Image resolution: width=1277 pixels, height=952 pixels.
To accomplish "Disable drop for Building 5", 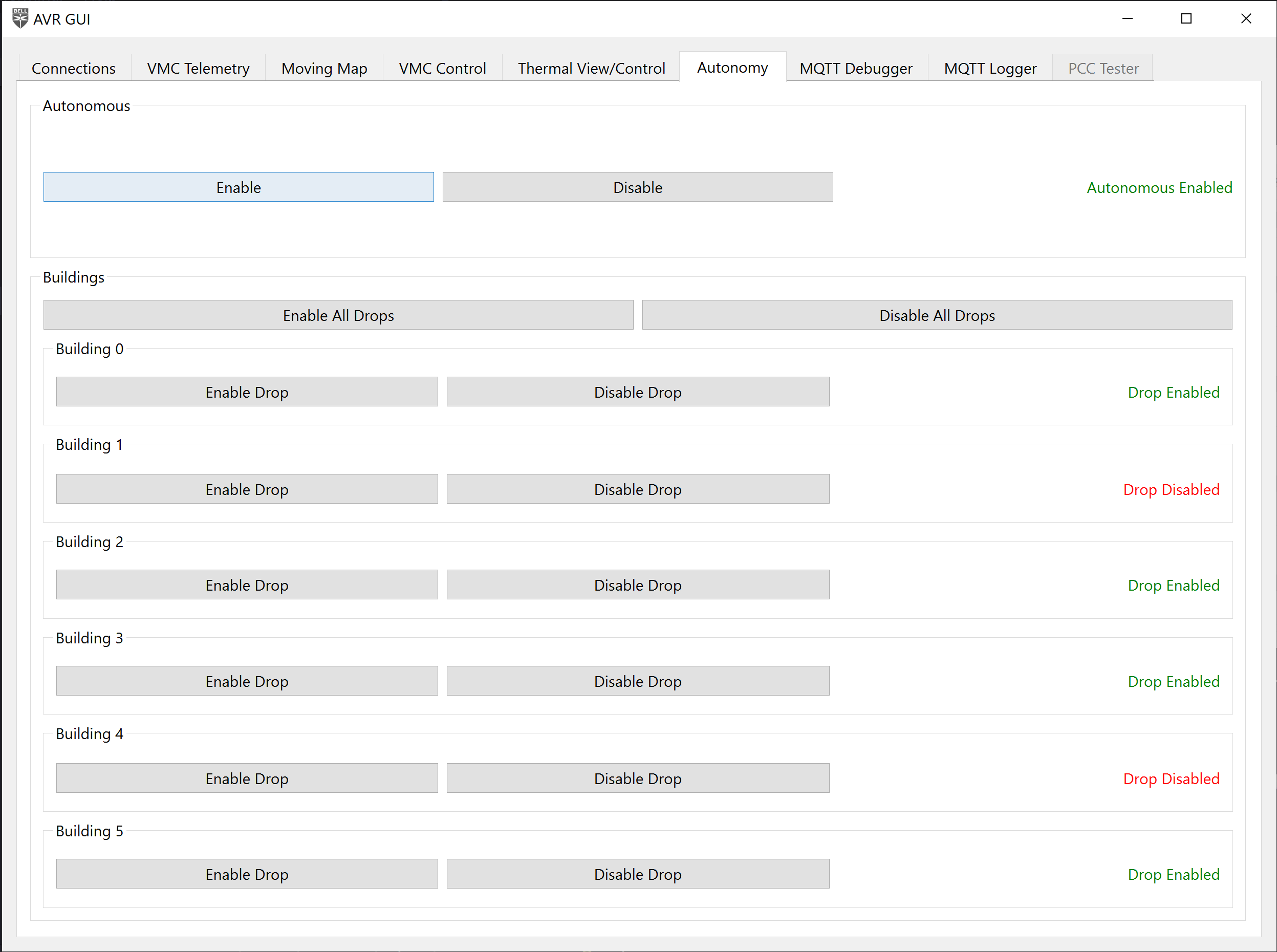I will pos(638,874).
